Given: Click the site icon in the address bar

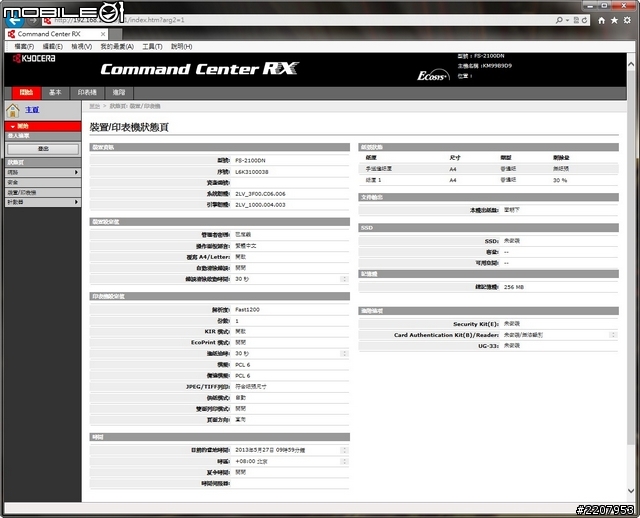Looking at the screenshot, I should (47, 20).
